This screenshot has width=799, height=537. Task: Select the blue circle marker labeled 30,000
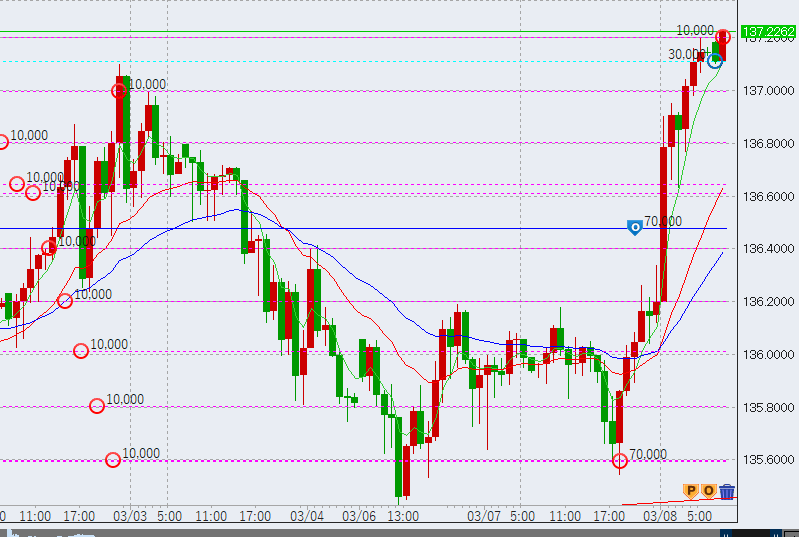click(714, 61)
